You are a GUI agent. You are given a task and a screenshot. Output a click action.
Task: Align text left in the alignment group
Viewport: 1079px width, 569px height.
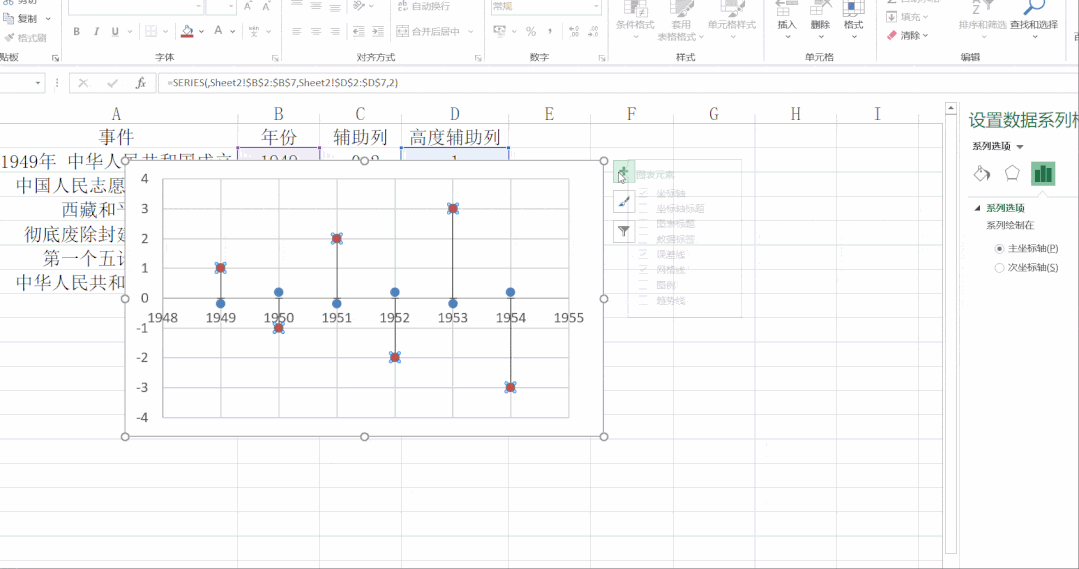tap(297, 32)
